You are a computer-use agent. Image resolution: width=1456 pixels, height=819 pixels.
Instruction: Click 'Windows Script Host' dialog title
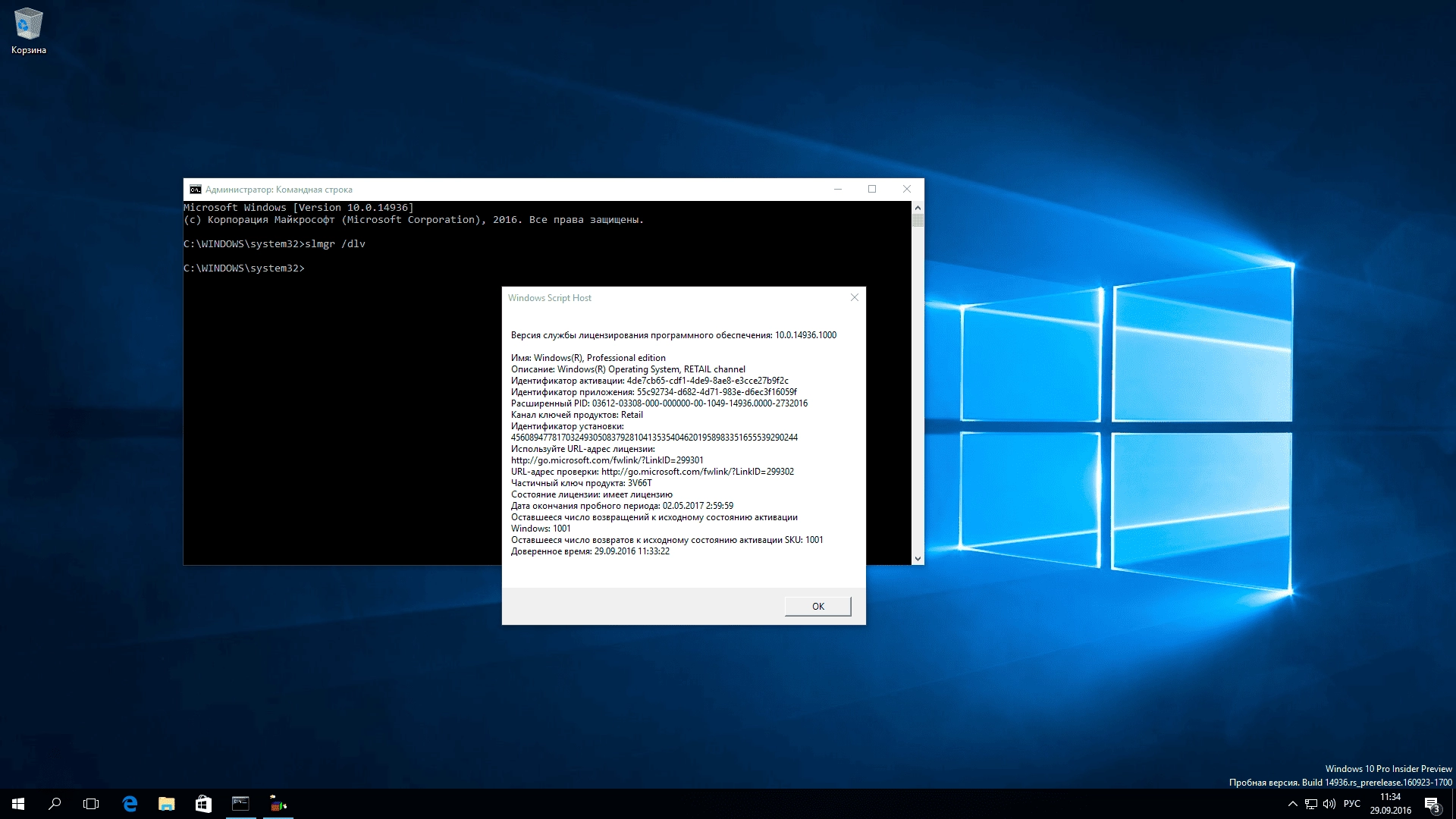[x=550, y=298]
